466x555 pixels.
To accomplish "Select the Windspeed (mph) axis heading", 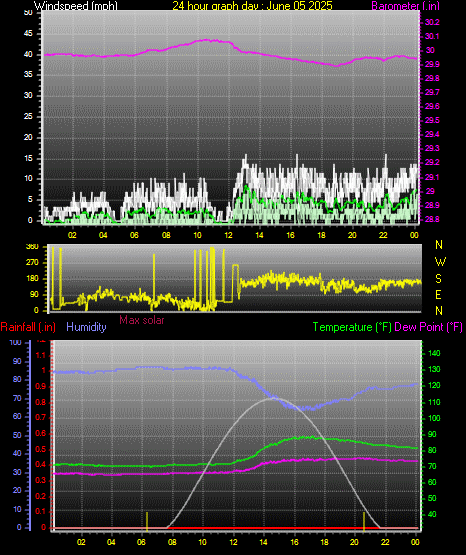I will click(76, 6).
